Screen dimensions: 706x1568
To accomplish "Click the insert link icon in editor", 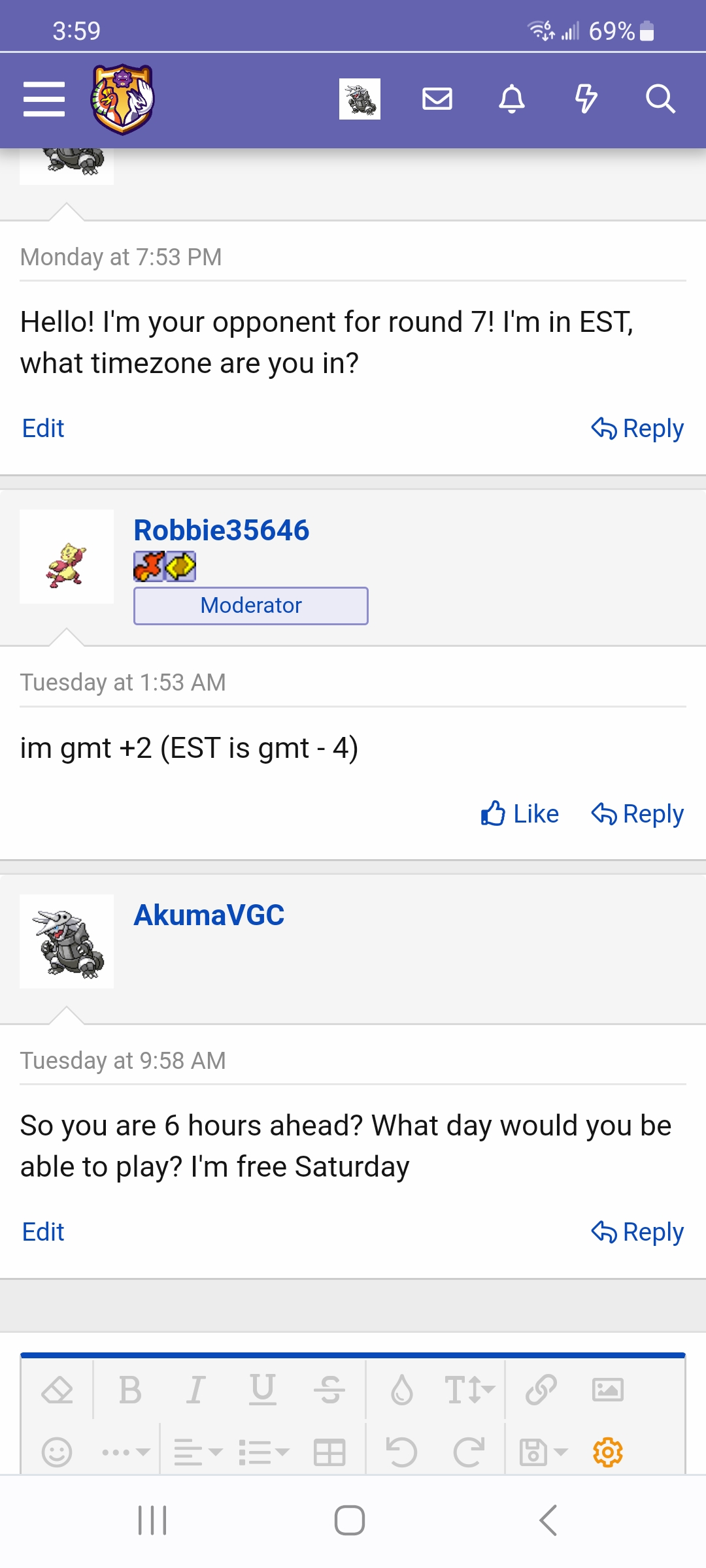I will click(541, 1390).
